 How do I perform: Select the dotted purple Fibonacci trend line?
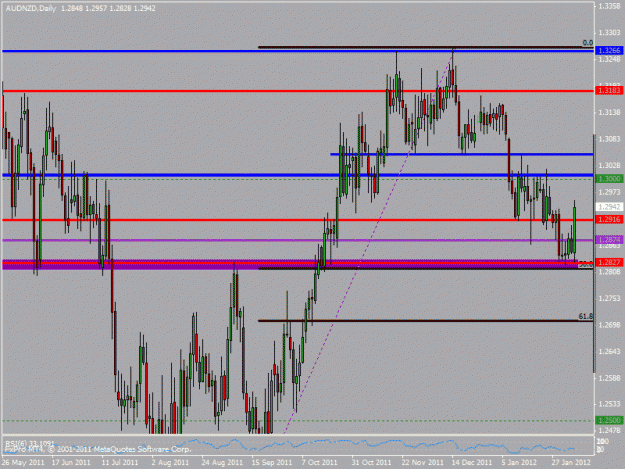tap(368, 242)
